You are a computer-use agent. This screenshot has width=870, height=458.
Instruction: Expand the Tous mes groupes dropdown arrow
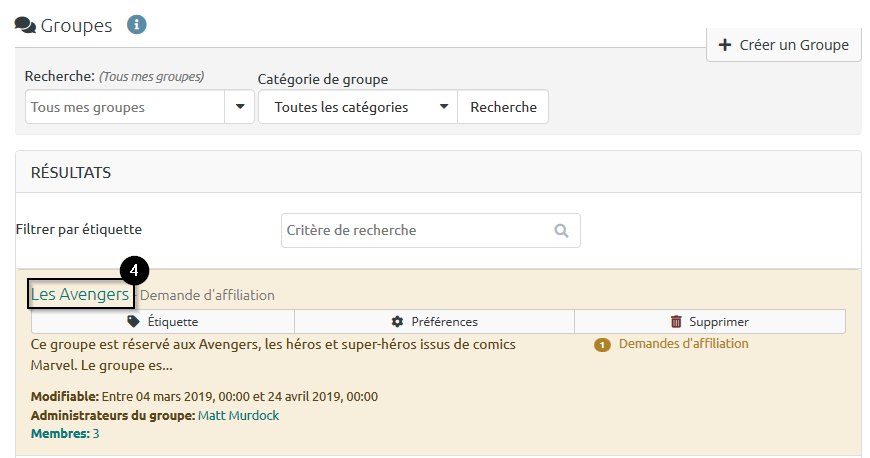[x=240, y=107]
